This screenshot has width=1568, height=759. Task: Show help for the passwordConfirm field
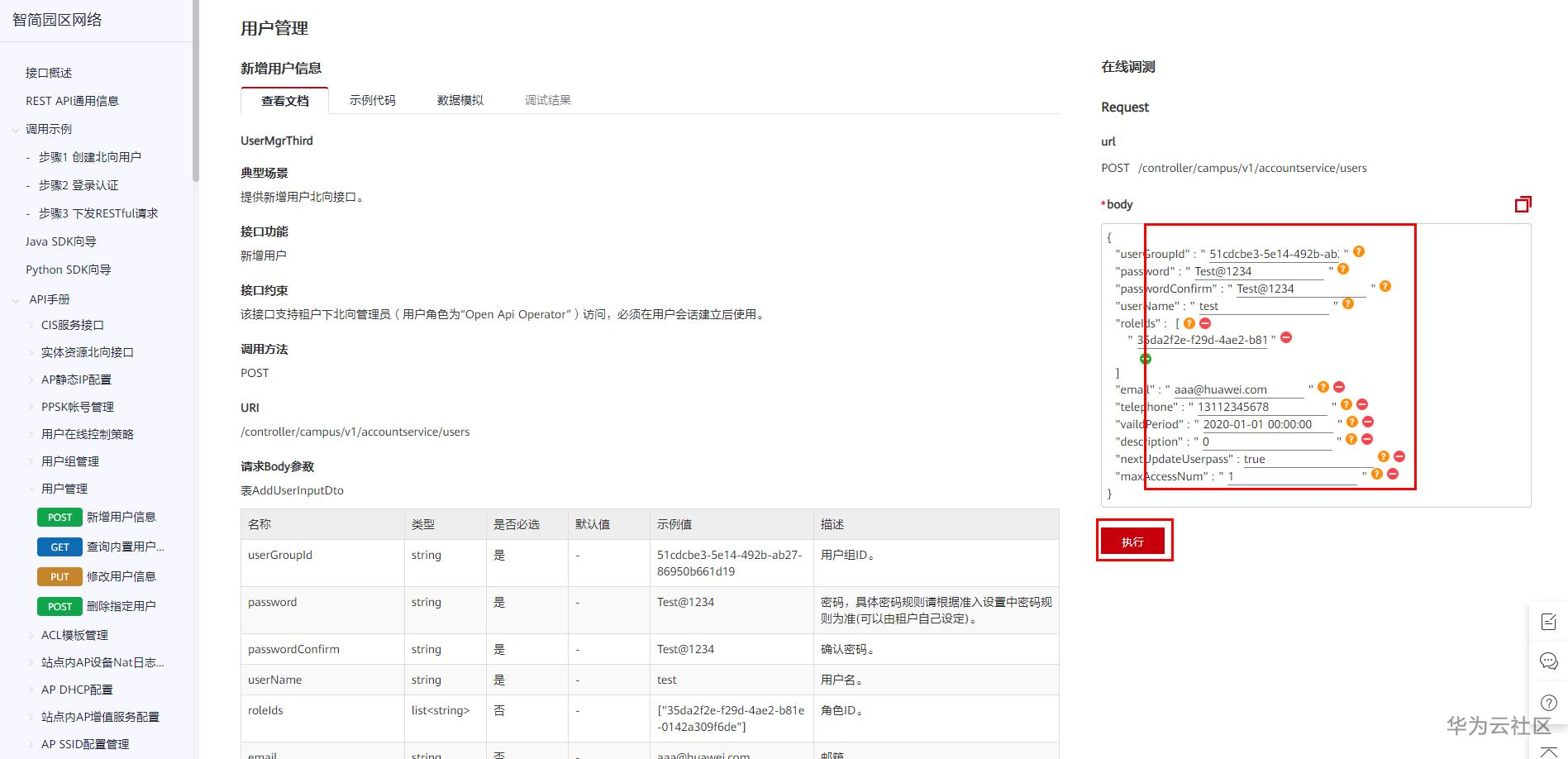coord(1385,287)
